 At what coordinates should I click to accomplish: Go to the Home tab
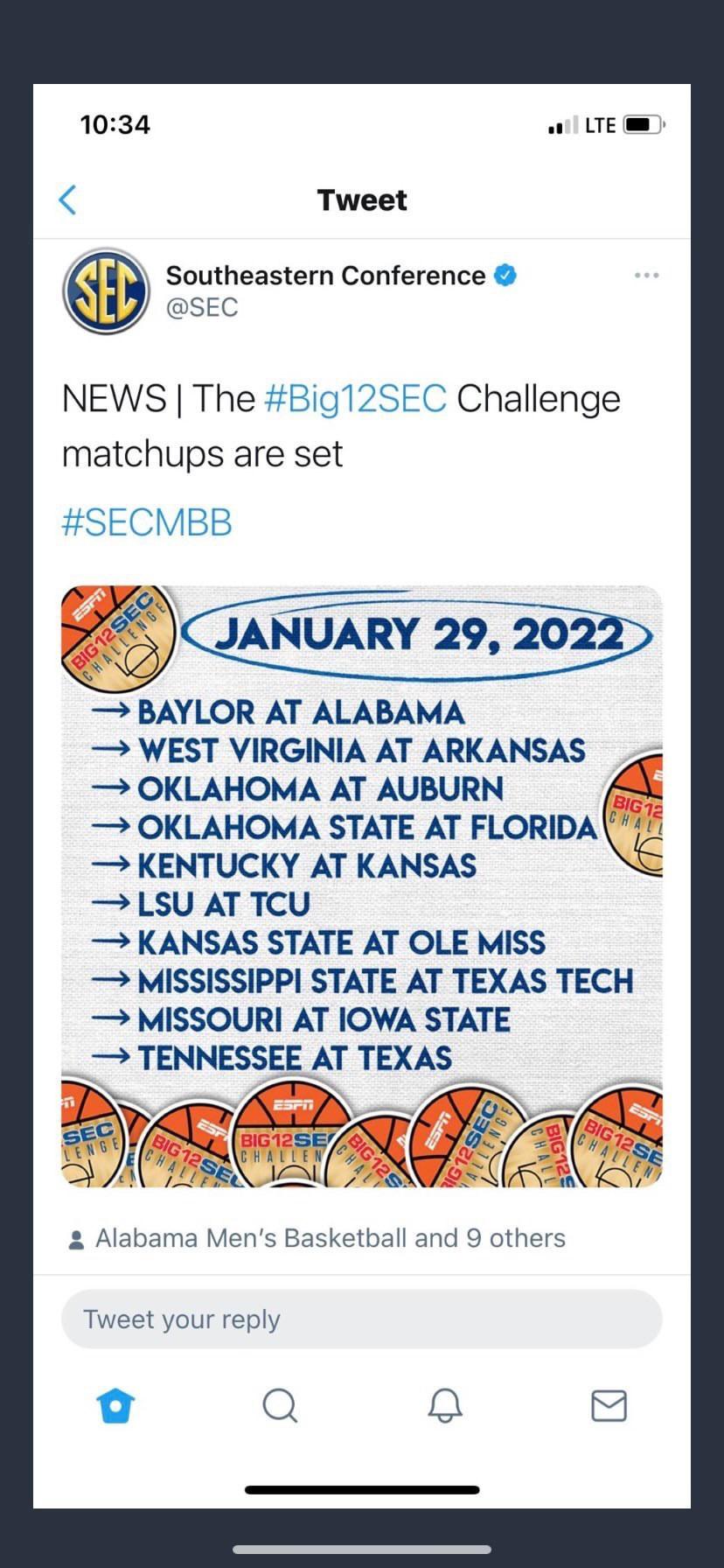115,1406
